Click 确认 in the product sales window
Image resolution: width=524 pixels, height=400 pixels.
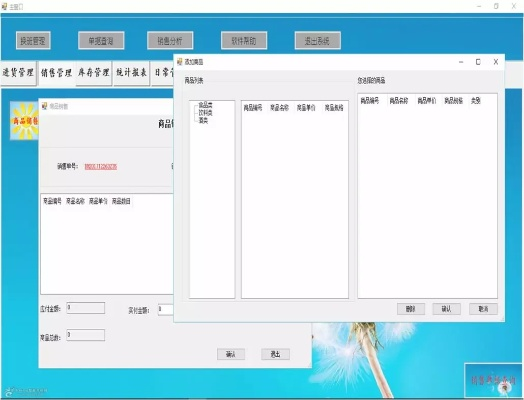pyautogui.click(x=231, y=354)
